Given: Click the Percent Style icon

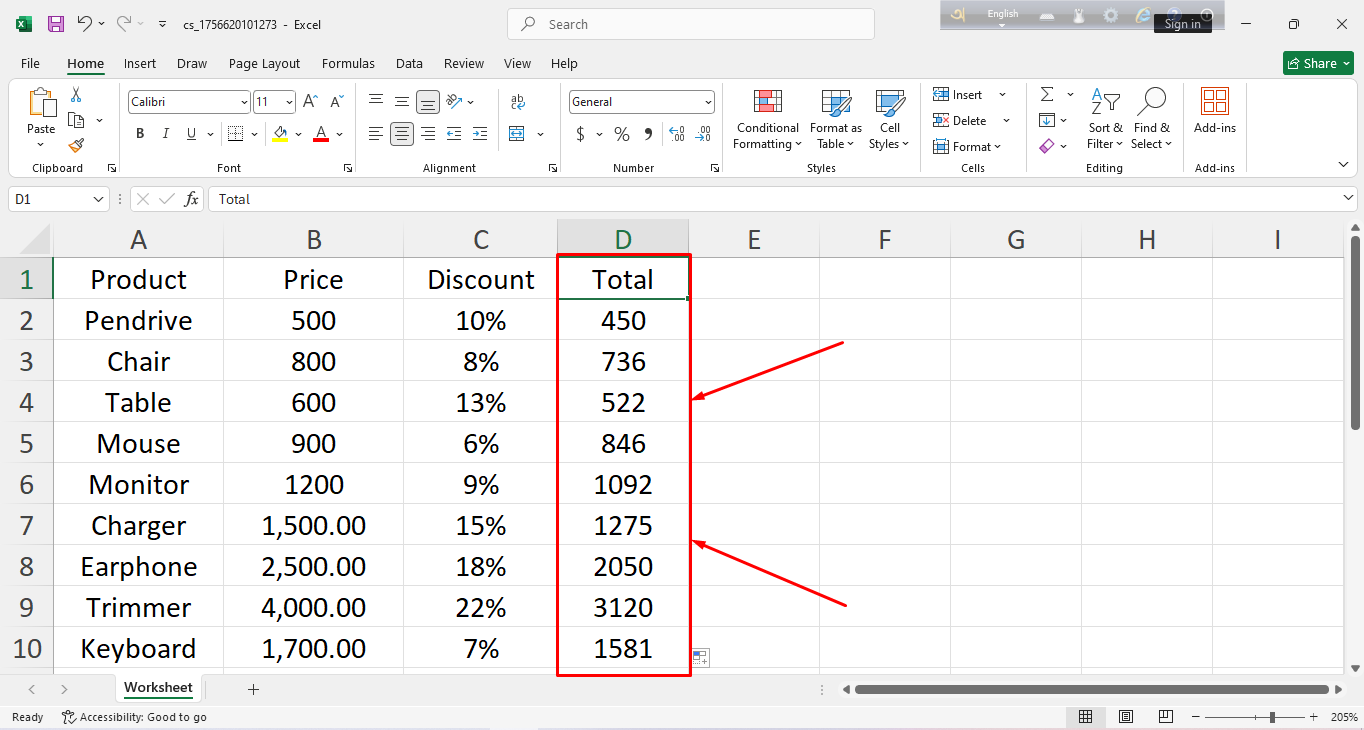Looking at the screenshot, I should 621,134.
